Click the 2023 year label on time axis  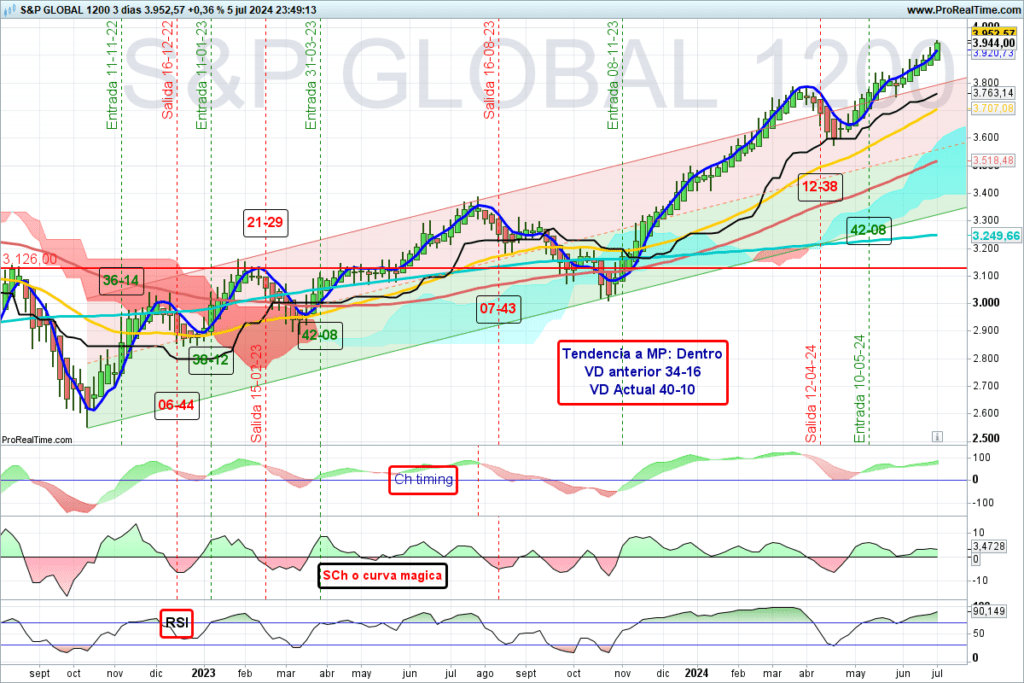pos(203,673)
